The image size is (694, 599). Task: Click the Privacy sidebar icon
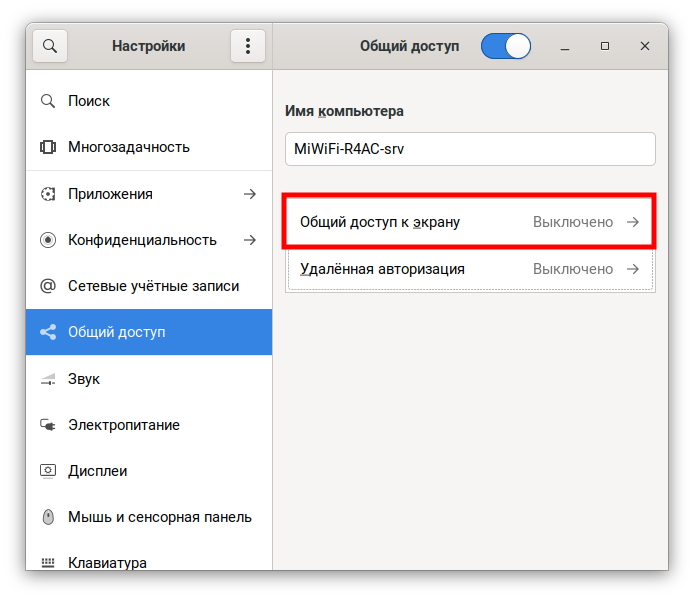(x=47, y=240)
